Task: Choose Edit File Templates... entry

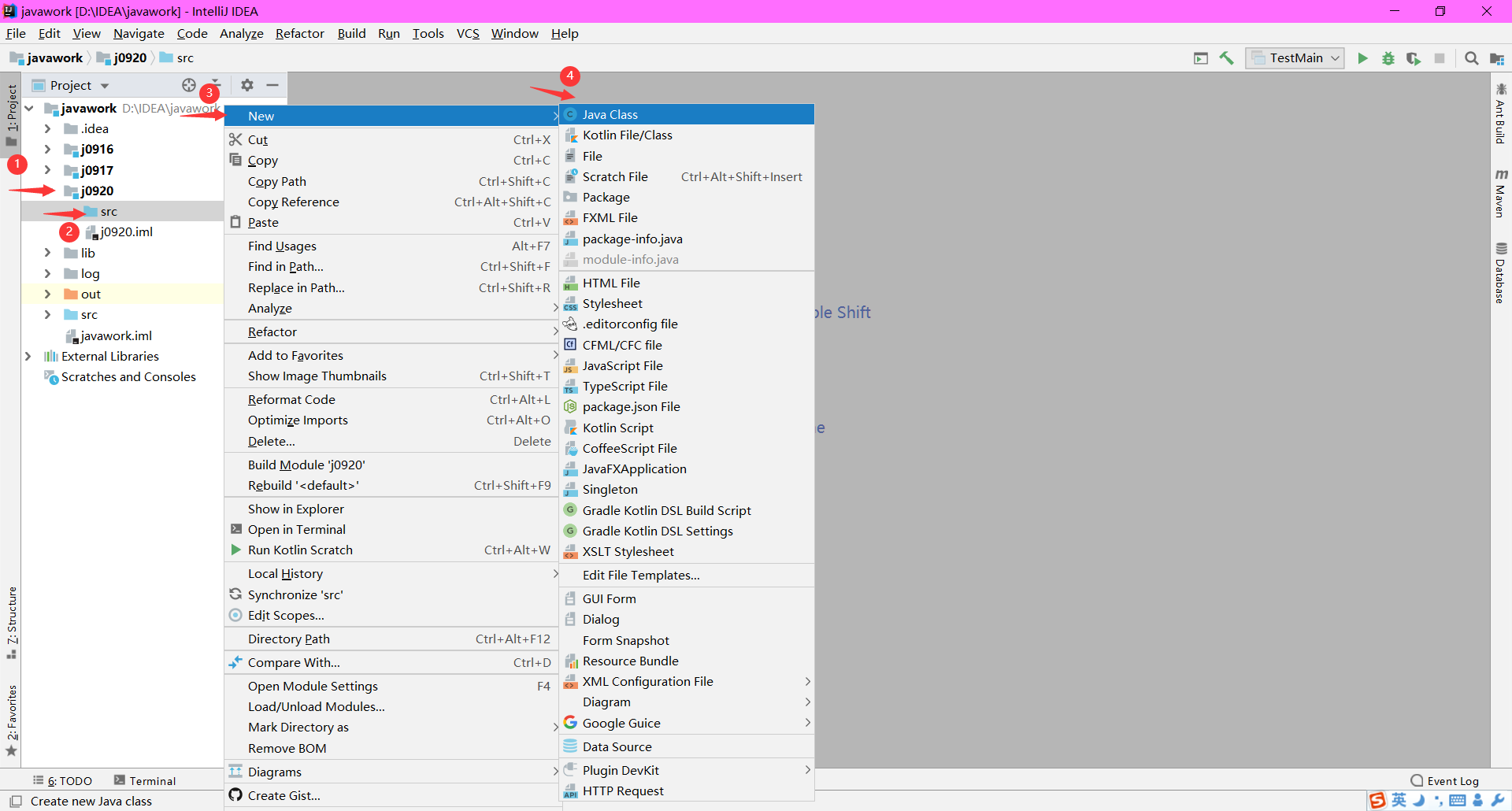Action: coord(686,575)
